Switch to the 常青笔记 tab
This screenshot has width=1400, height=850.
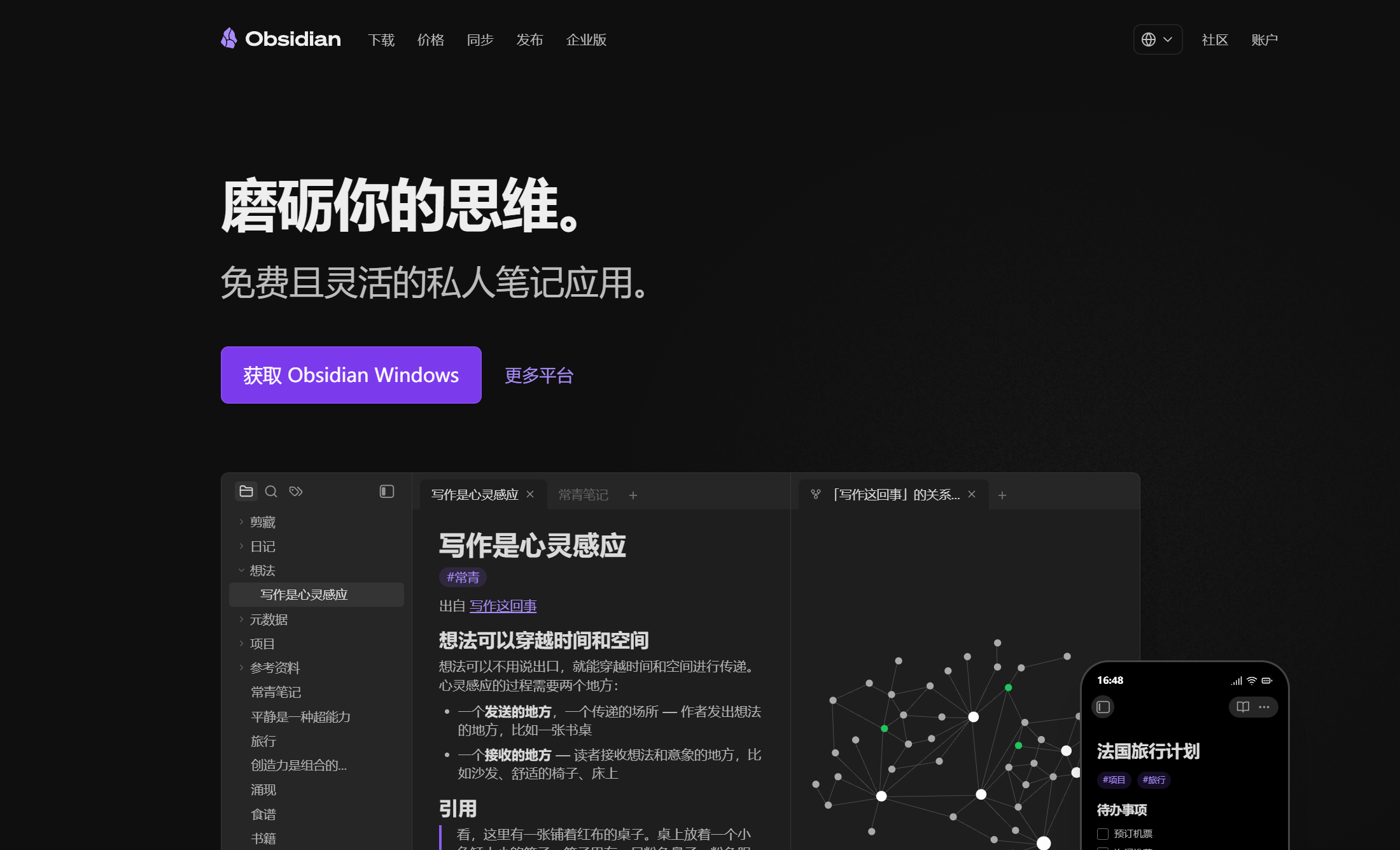tap(583, 495)
